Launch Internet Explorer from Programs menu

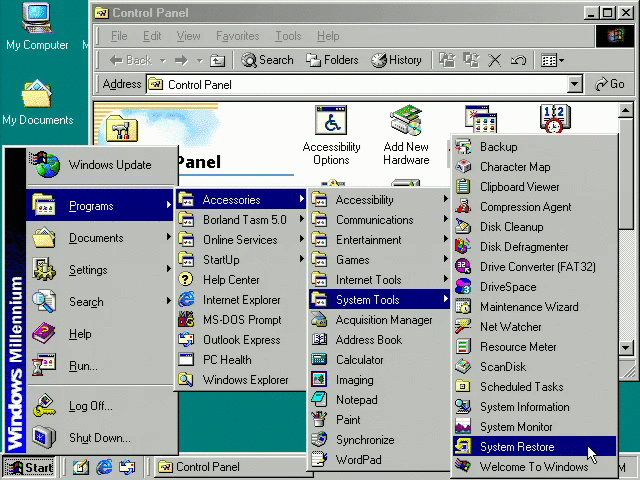241,300
